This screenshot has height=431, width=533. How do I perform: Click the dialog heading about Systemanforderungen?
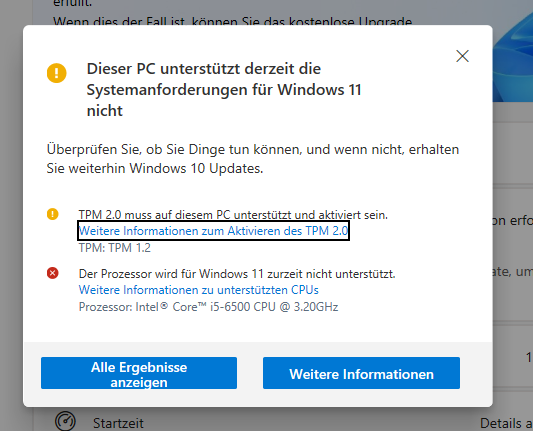coord(224,90)
